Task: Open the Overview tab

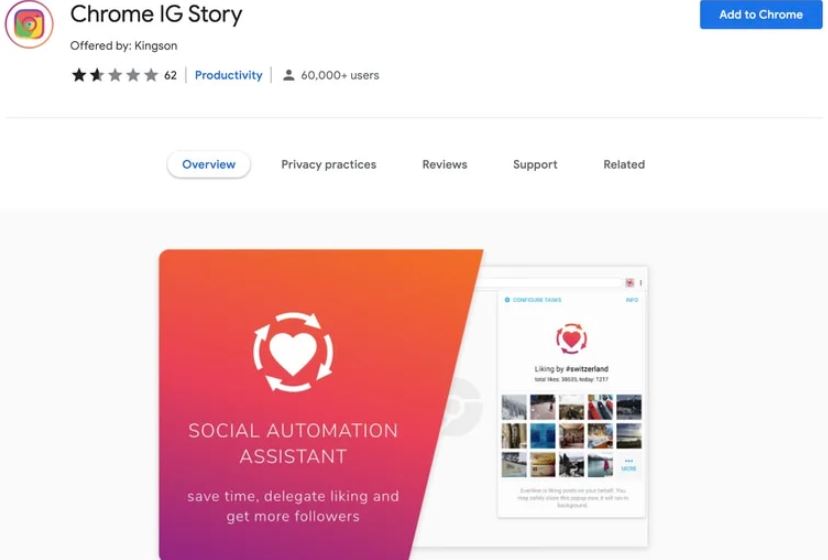Action: (209, 164)
